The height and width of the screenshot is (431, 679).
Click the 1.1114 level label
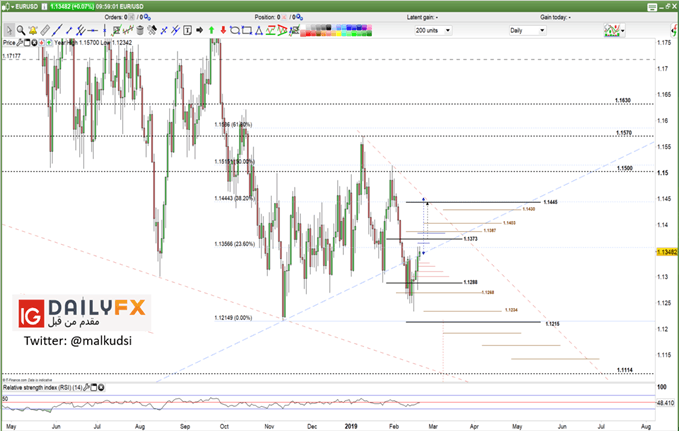coord(625,370)
